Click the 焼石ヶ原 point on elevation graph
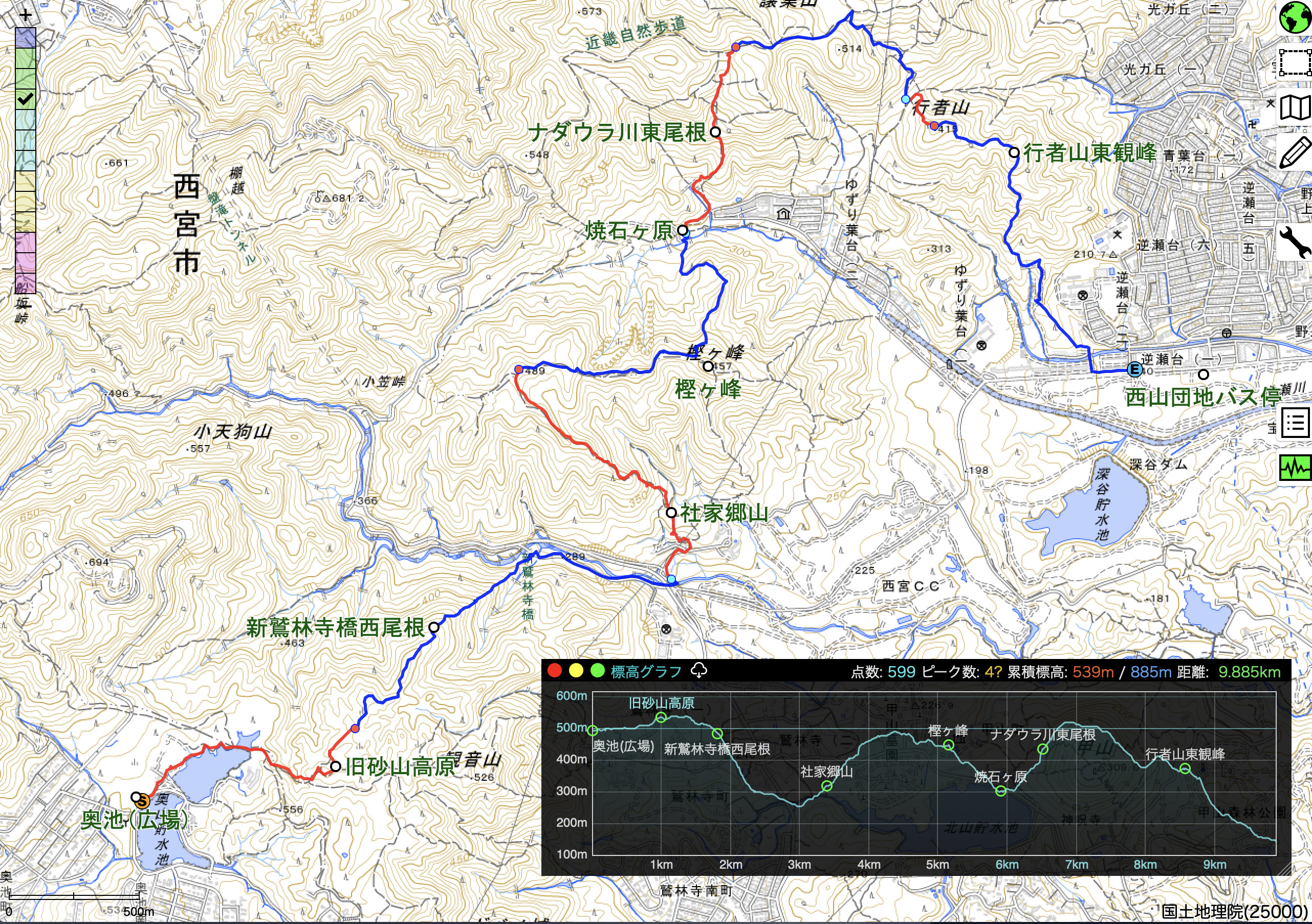Screen dimensions: 1312x924 (x=1000, y=791)
